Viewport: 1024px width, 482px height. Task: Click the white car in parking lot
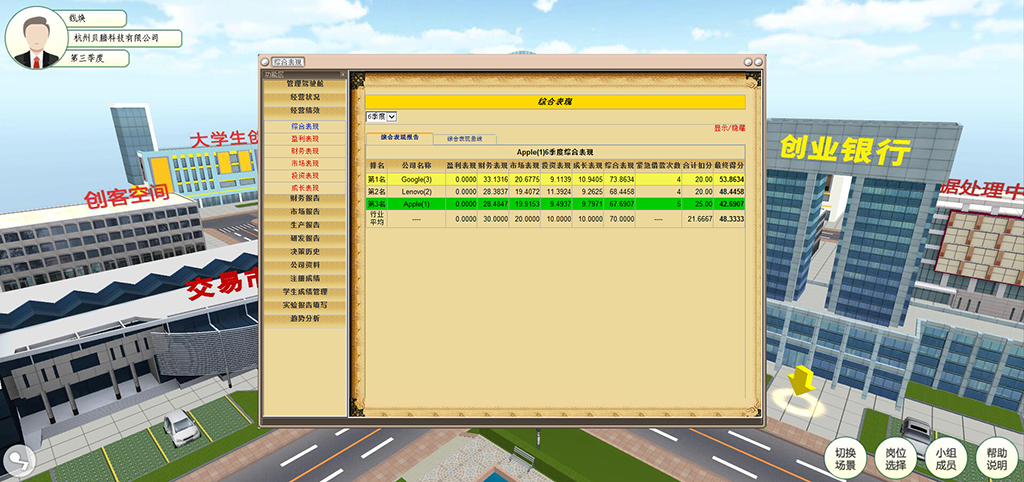pos(180,426)
